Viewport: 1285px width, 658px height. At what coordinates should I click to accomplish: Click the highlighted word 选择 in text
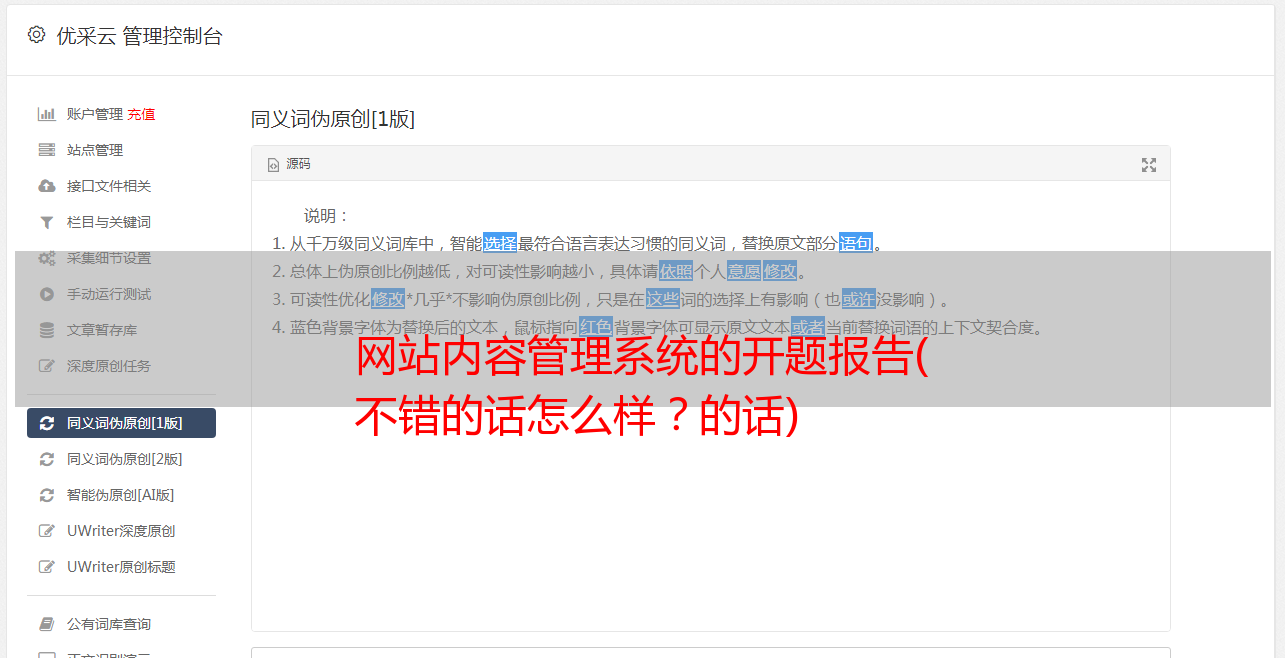(500, 243)
